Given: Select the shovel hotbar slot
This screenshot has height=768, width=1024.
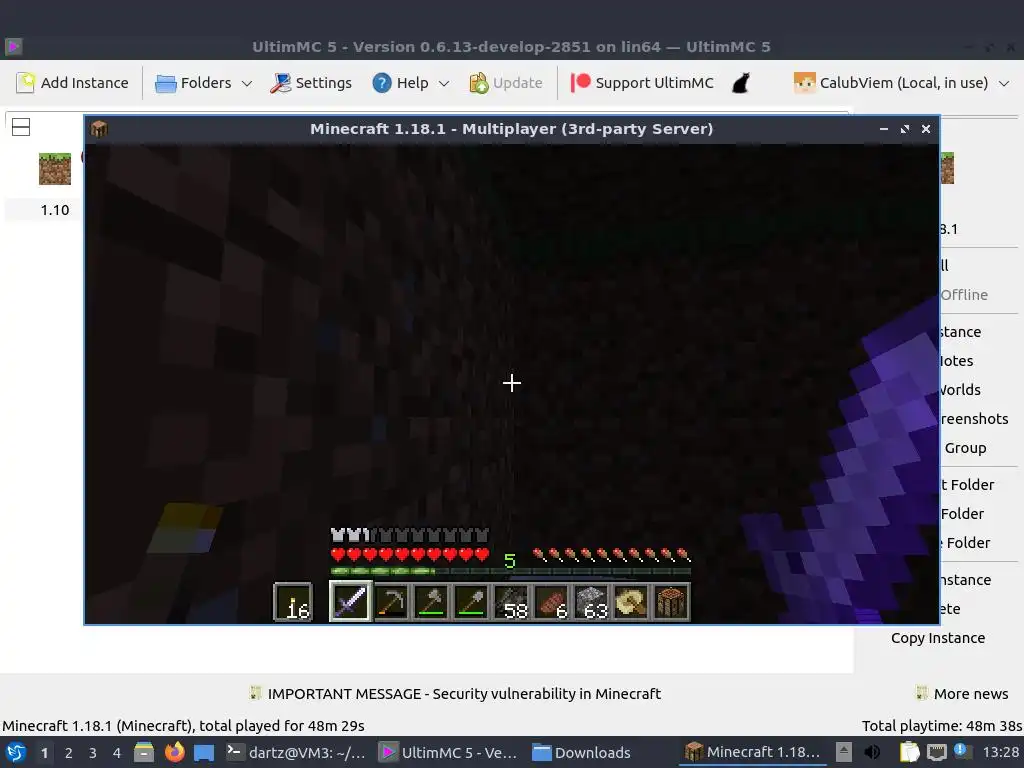Looking at the screenshot, I should click(471, 601).
